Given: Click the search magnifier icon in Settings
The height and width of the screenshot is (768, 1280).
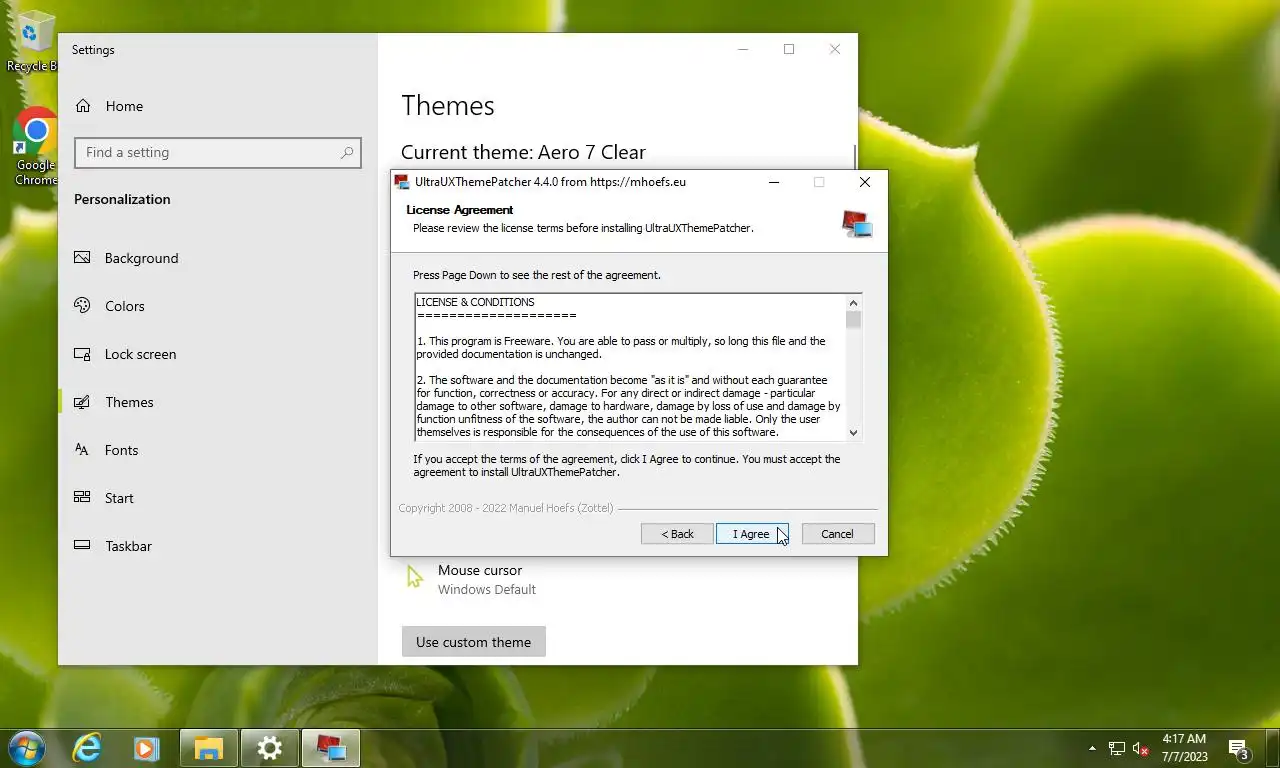Looking at the screenshot, I should 347,152.
